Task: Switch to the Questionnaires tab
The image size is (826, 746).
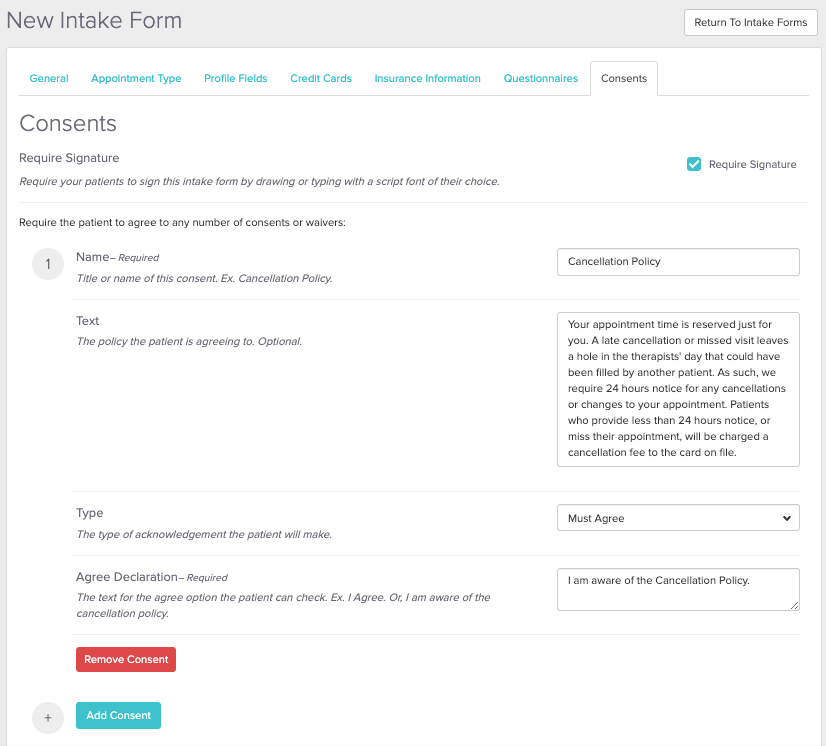Action: click(540, 78)
